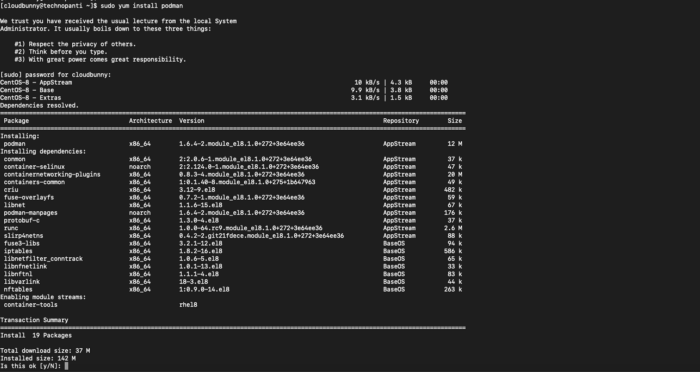Click the '[sudo] password for cloudbunny:' line
Viewport: 700px width, 372px height.
coord(55,75)
